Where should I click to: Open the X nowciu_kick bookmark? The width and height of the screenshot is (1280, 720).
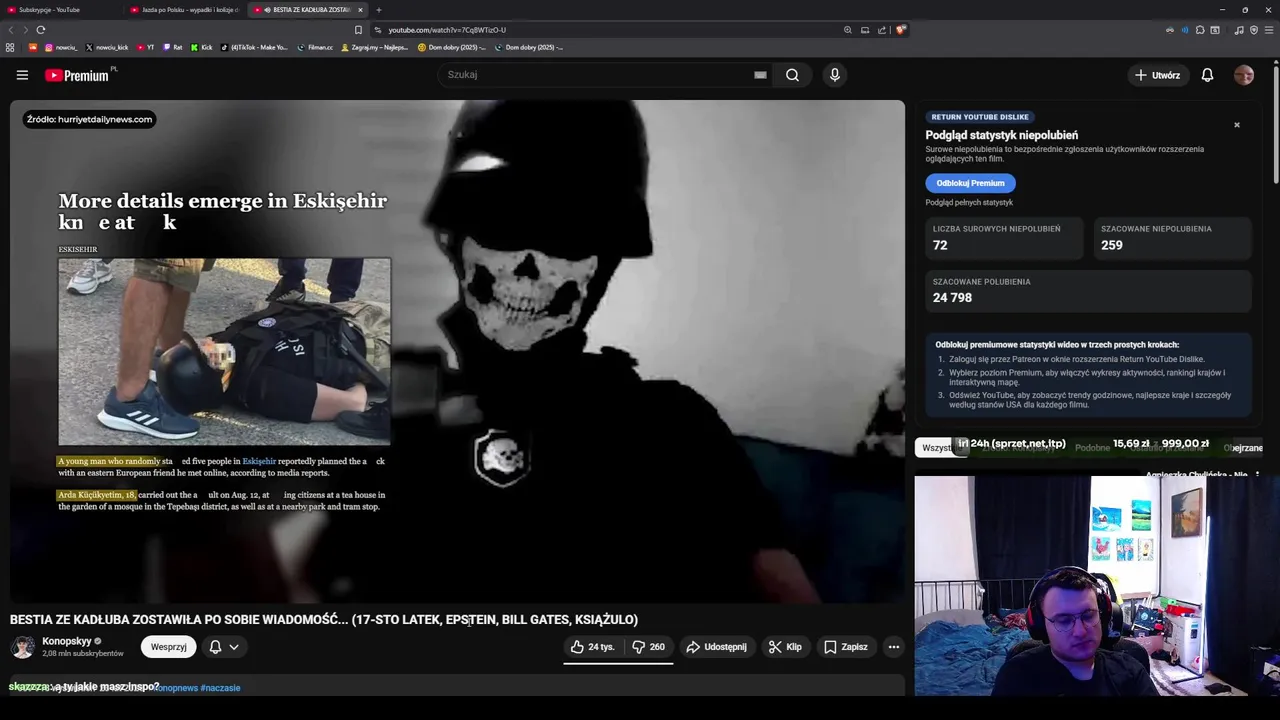[107, 47]
